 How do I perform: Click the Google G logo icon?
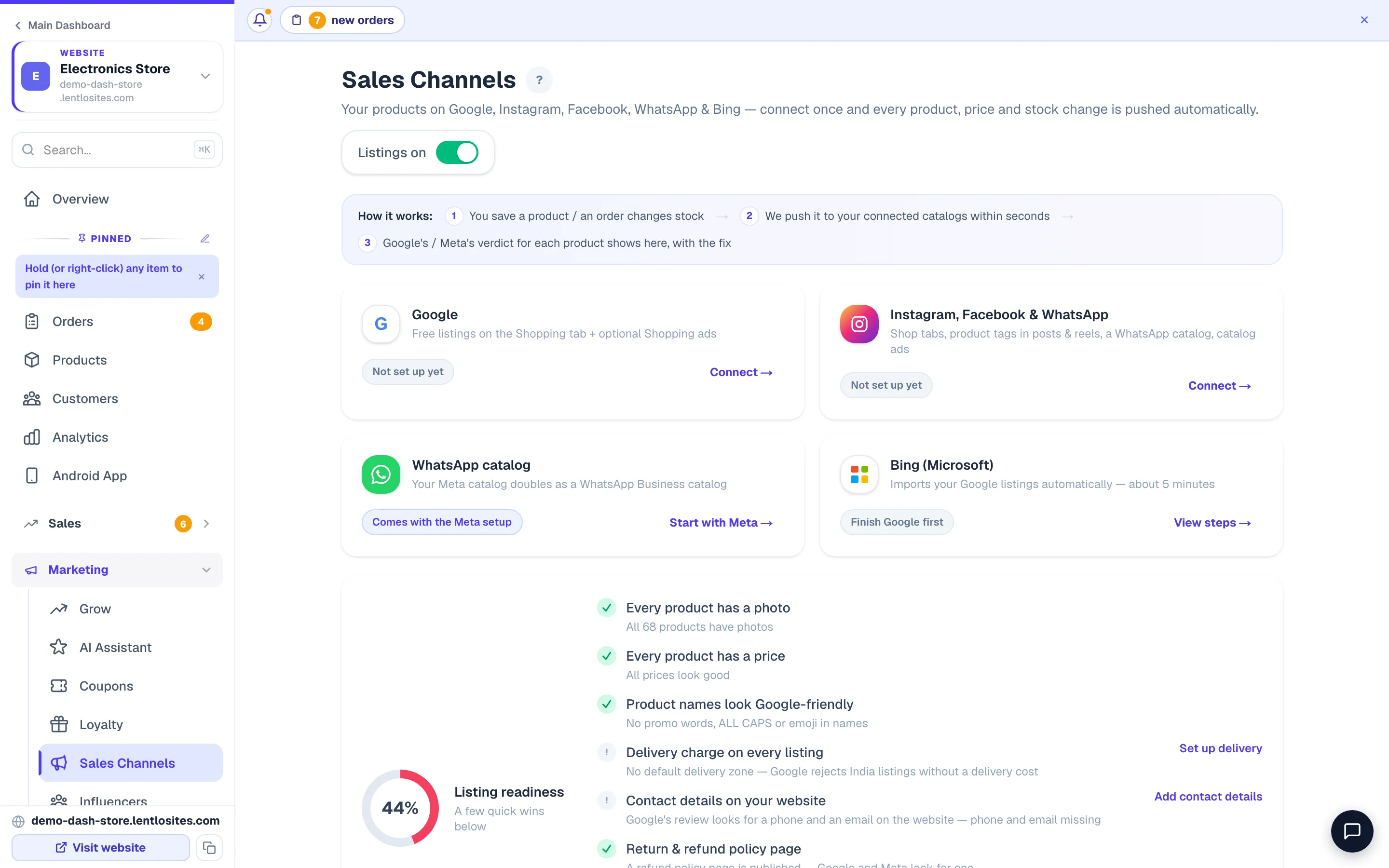pos(381,324)
